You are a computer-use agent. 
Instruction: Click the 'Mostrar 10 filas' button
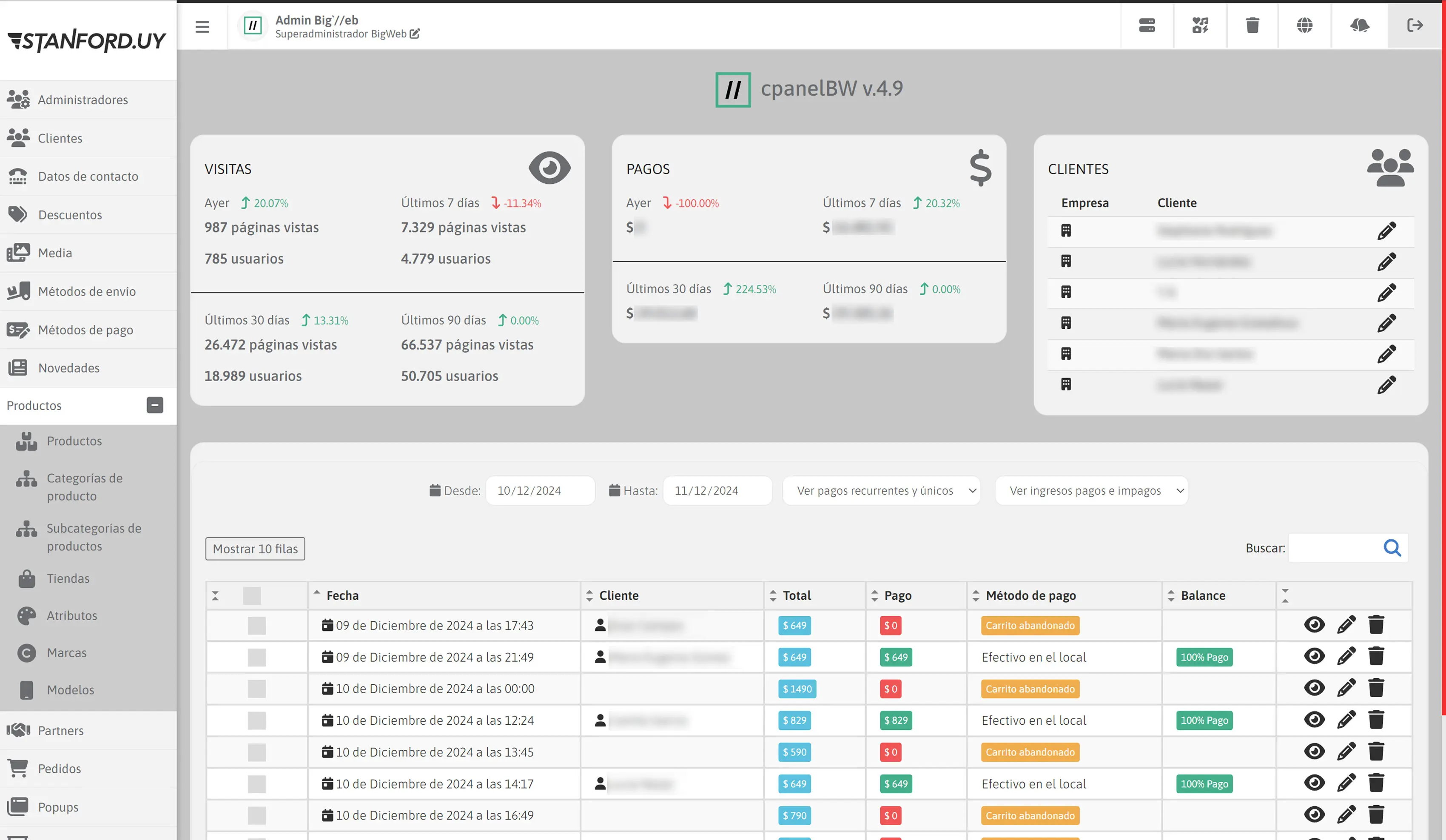pos(255,549)
